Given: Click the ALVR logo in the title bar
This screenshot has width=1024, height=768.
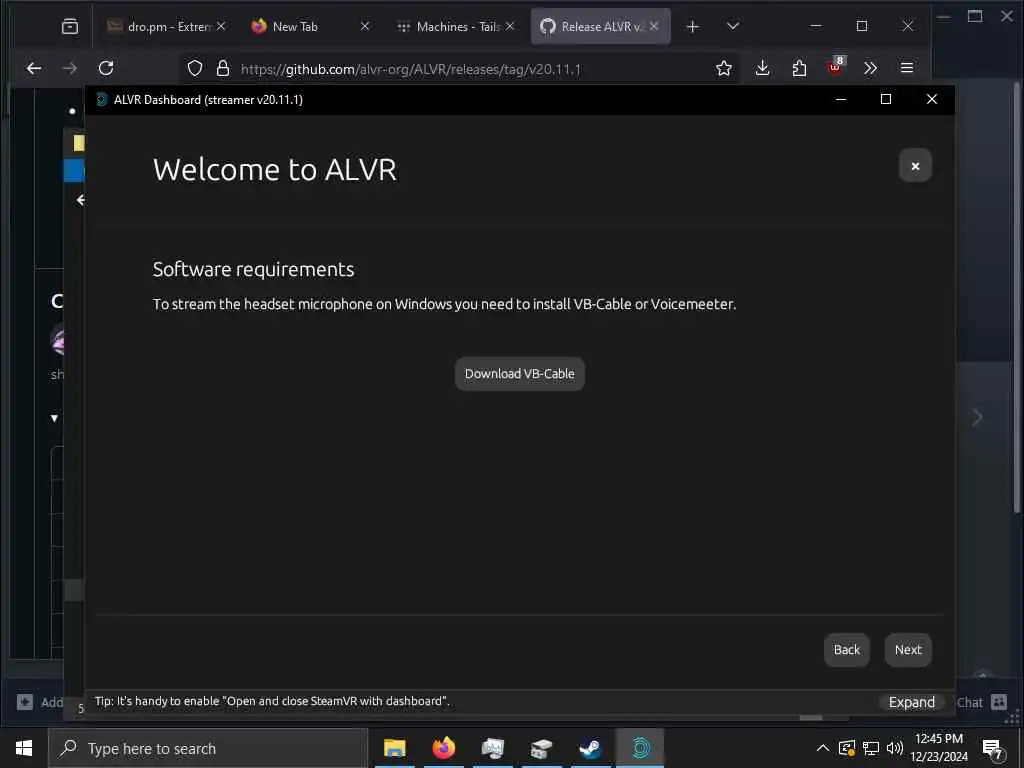Looking at the screenshot, I should coord(101,99).
